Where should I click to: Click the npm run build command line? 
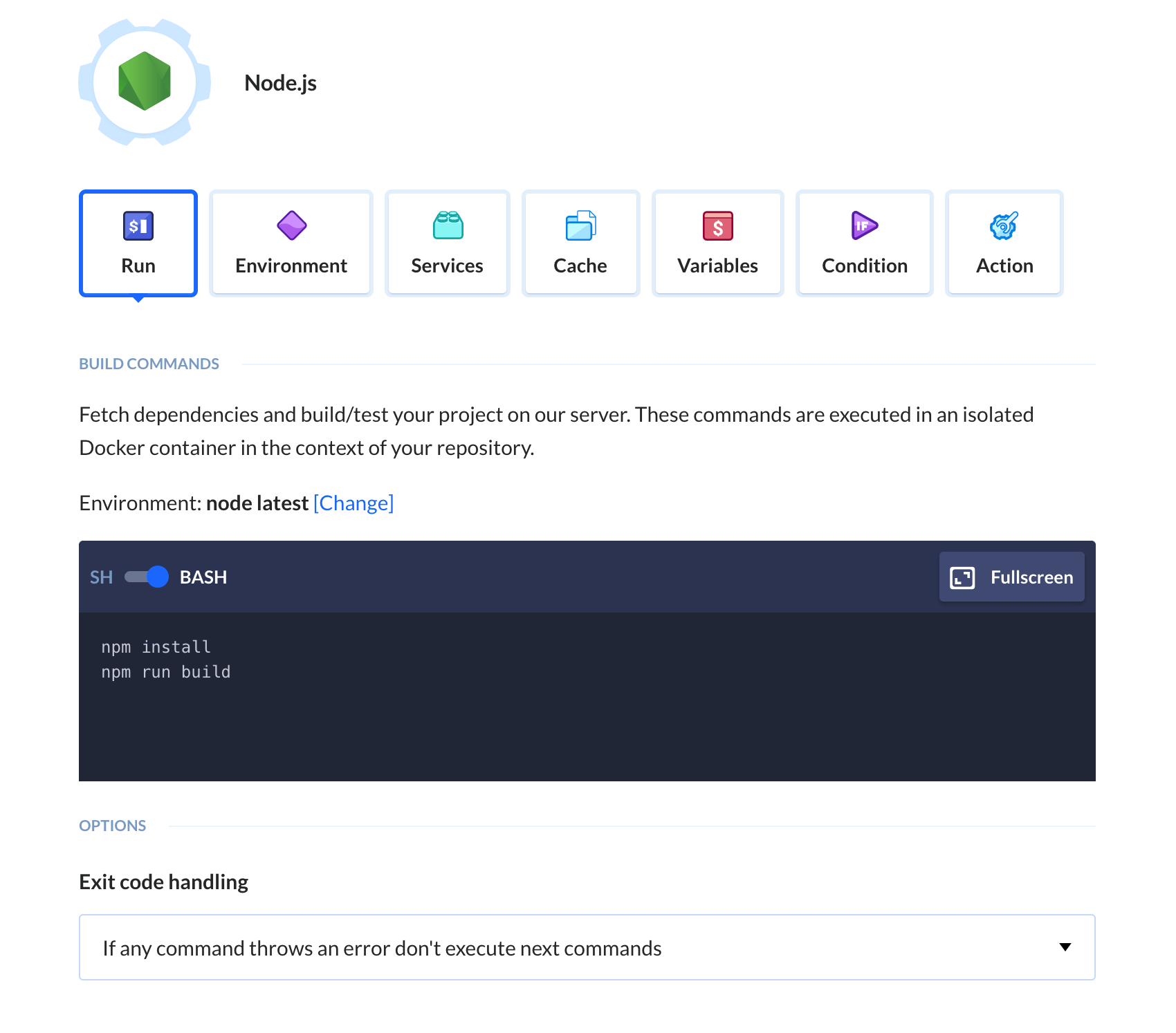[x=166, y=672]
